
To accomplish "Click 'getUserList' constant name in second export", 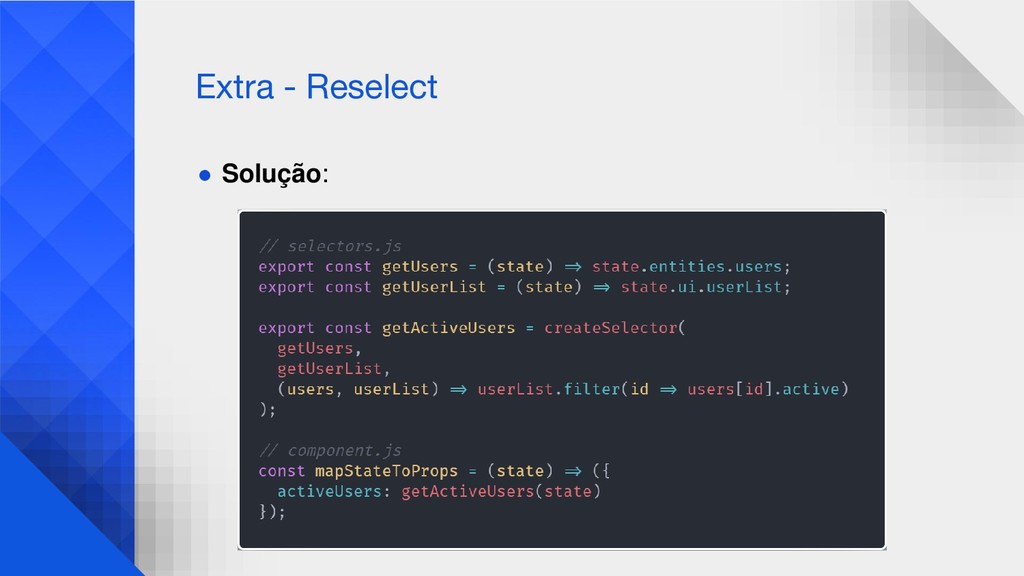I will pos(434,287).
